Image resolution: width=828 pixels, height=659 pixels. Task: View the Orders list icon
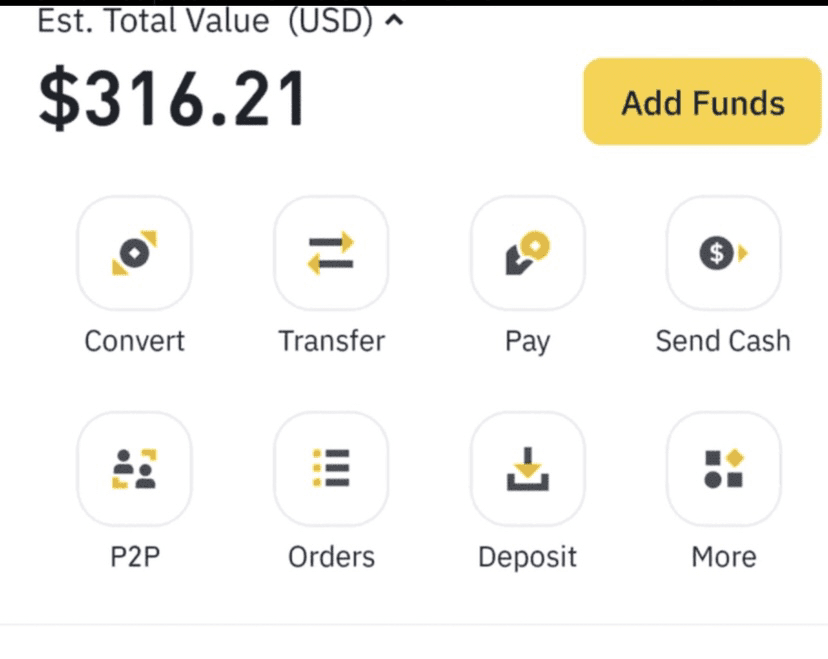pos(331,469)
